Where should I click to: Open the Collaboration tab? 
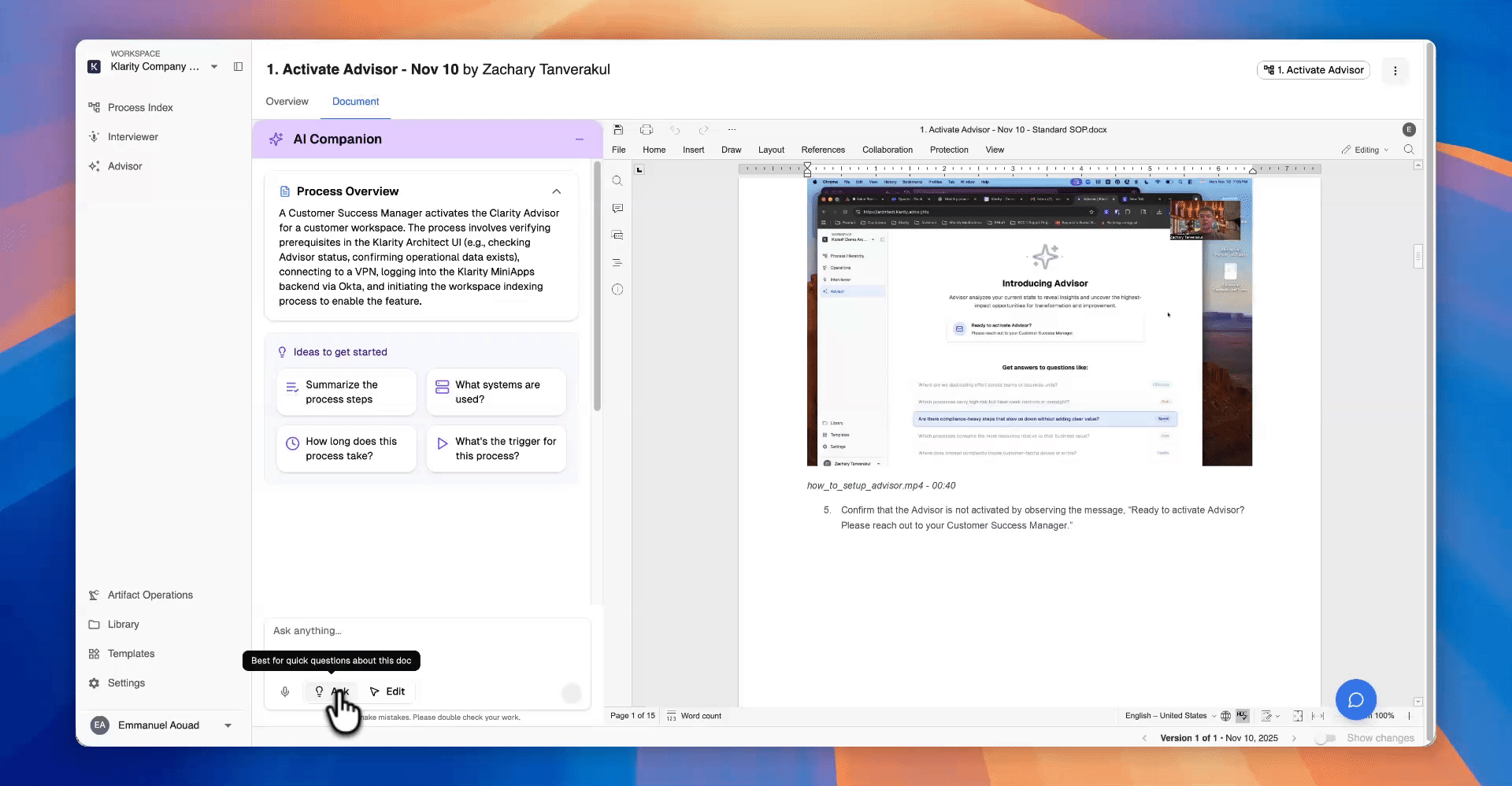888,150
